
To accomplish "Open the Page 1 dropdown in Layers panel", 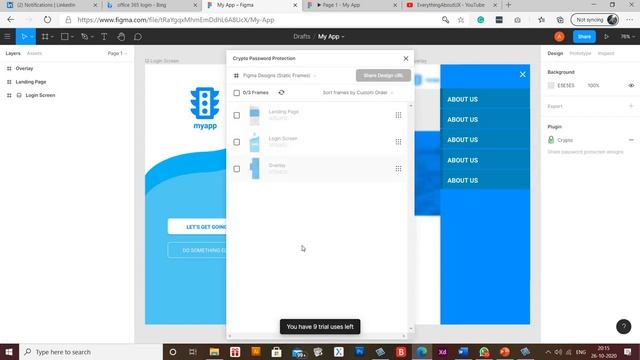I will pyautogui.click(x=117, y=53).
